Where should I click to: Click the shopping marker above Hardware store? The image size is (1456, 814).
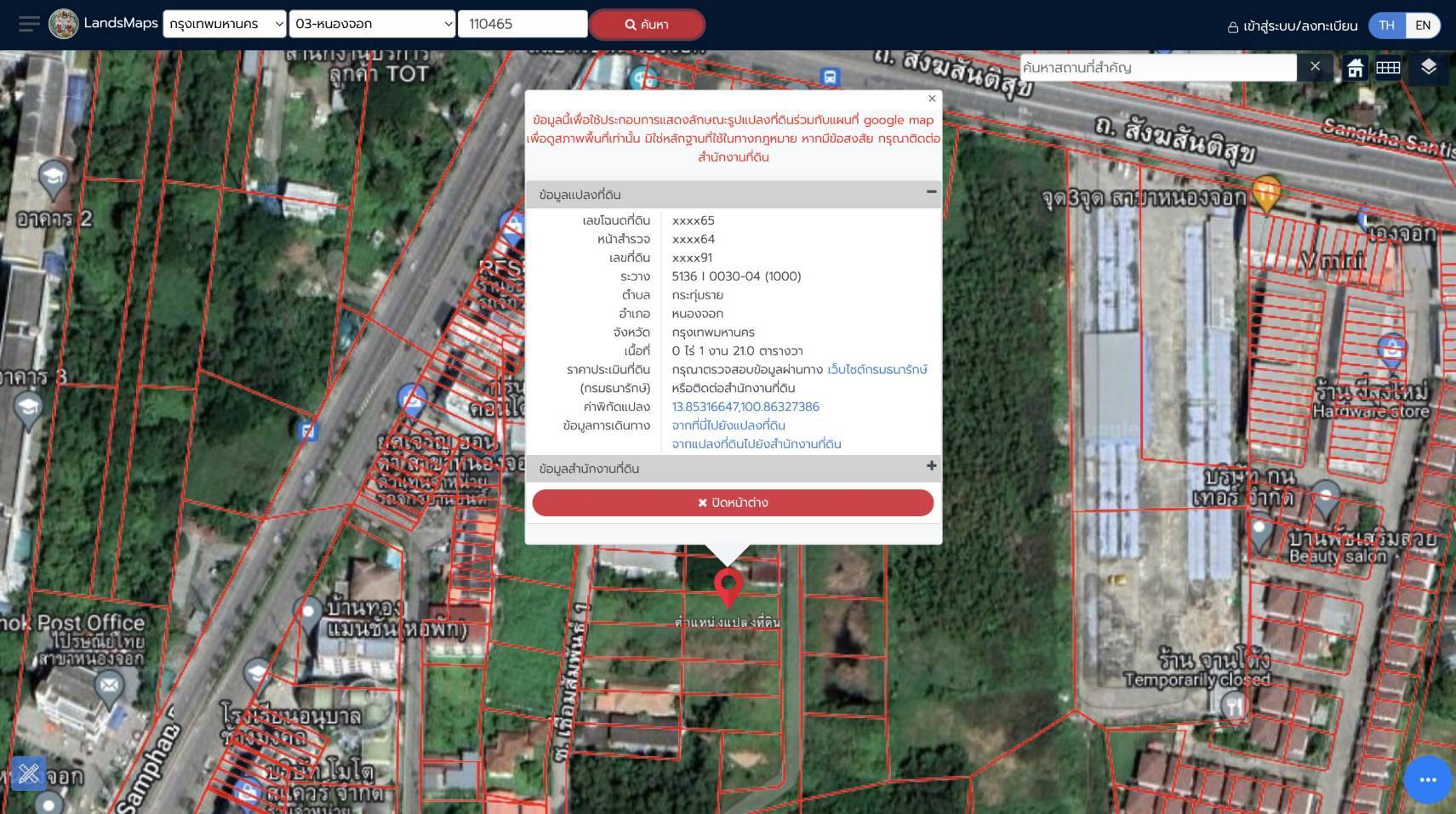tap(1391, 350)
